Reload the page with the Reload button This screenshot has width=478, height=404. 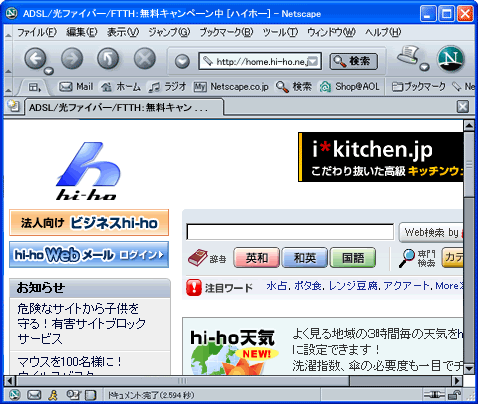click(108, 59)
